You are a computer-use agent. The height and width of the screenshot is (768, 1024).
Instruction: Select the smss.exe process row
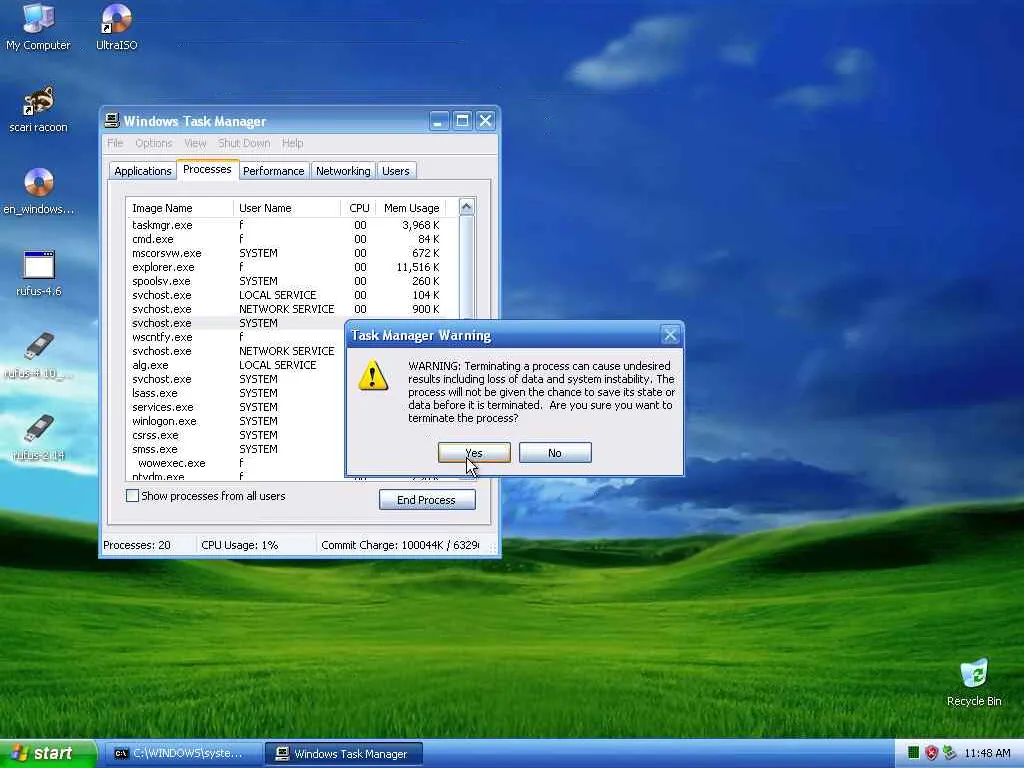click(236, 449)
